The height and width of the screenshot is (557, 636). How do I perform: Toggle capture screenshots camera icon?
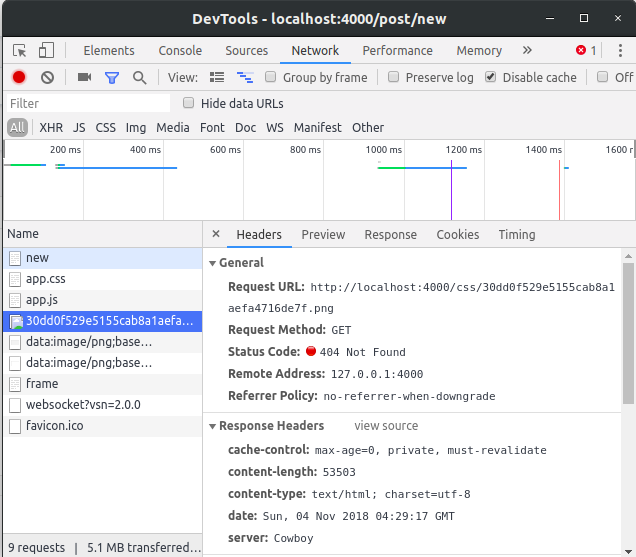pos(84,77)
